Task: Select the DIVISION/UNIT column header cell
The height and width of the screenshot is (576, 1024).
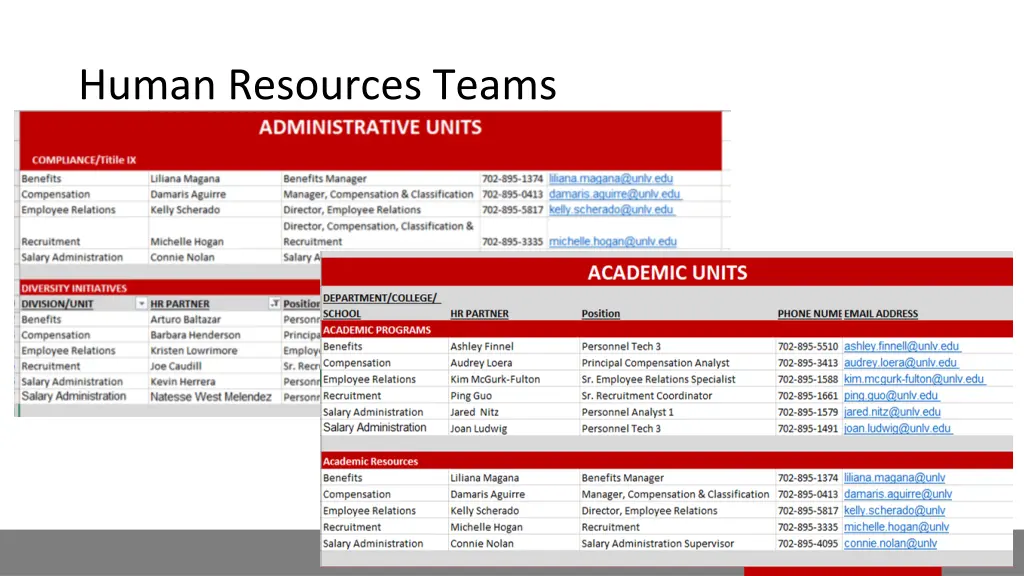Action: 83,304
